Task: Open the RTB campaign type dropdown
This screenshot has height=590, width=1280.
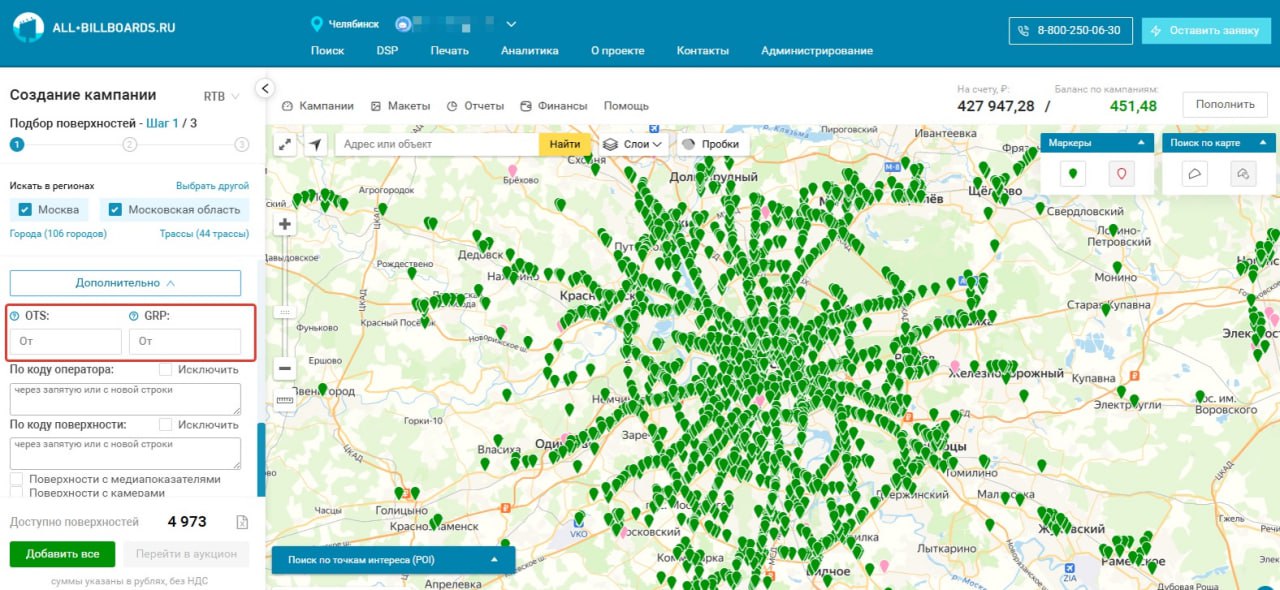Action: [x=222, y=96]
